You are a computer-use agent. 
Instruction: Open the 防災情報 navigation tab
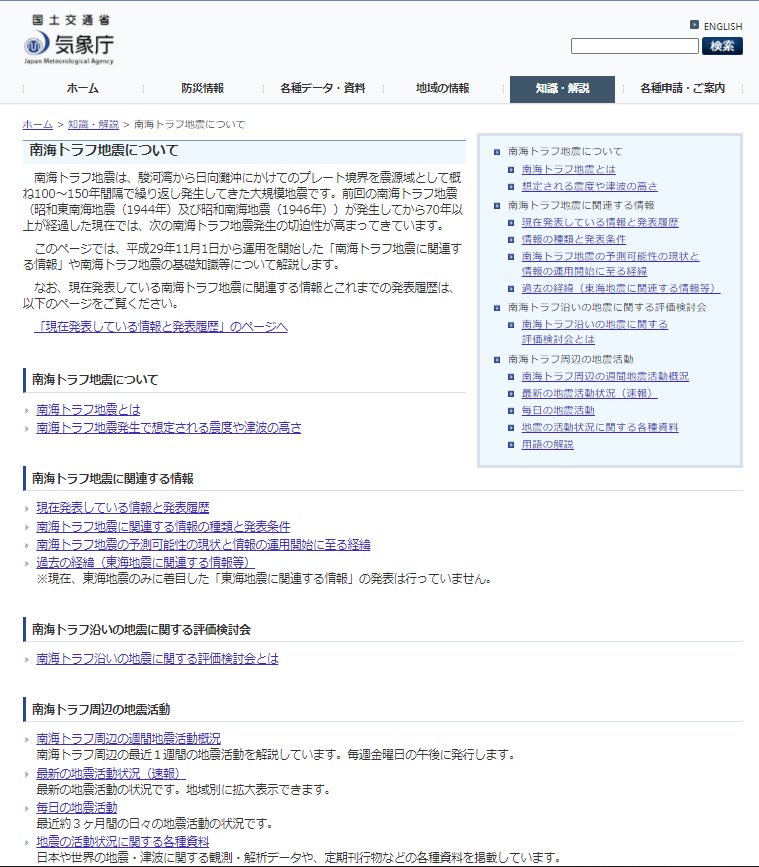coord(203,88)
